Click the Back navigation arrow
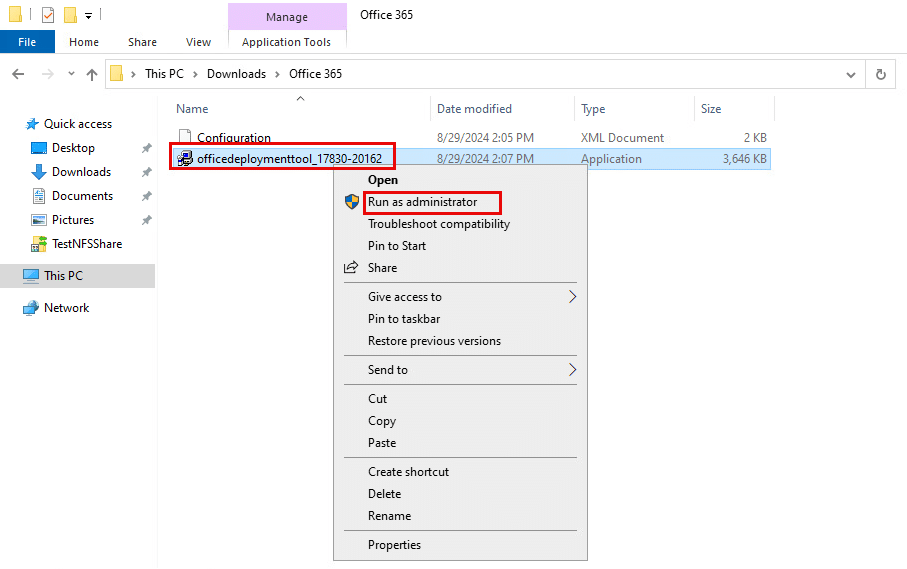 pyautogui.click(x=19, y=74)
